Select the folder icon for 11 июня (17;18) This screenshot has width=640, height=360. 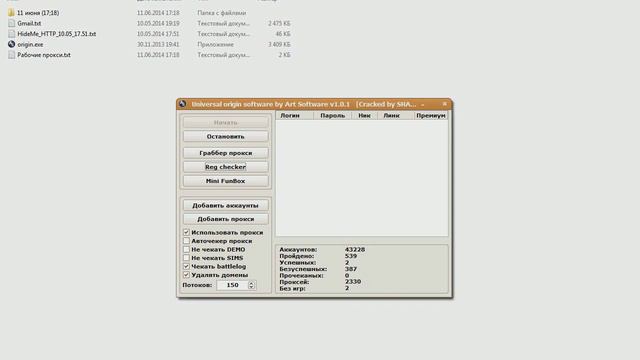pyautogui.click(x=11, y=13)
